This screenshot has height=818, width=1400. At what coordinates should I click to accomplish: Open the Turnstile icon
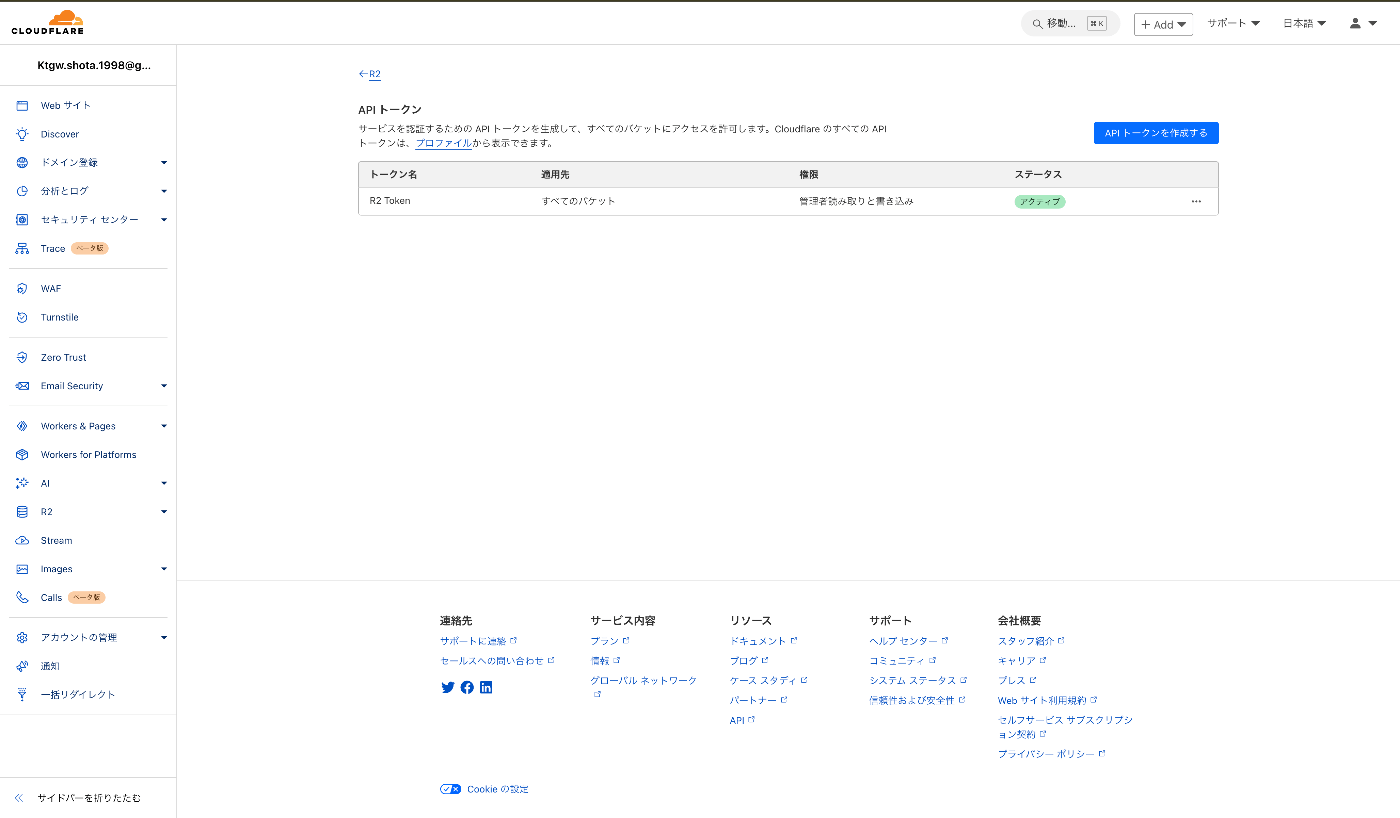pyautogui.click(x=22, y=317)
